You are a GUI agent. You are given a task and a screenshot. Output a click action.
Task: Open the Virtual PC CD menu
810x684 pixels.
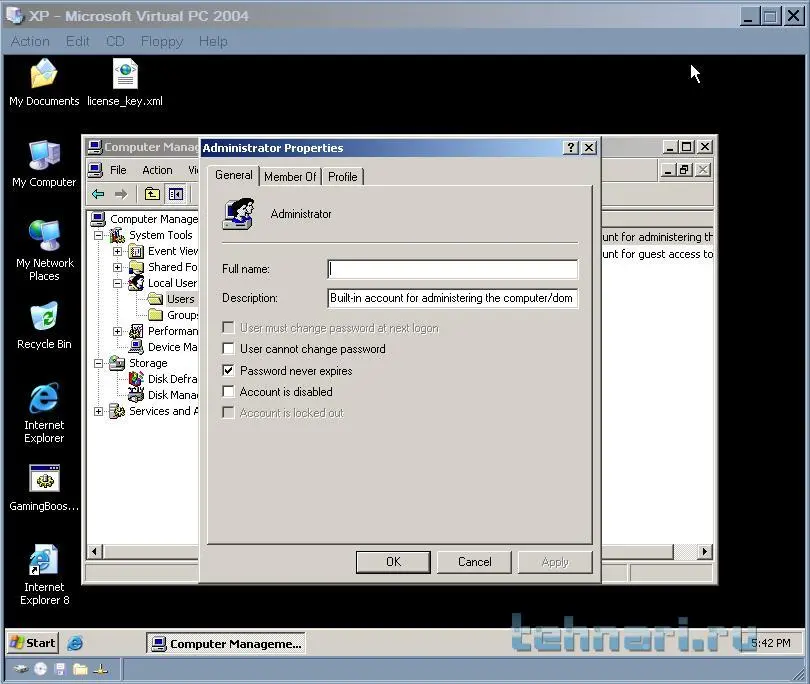[x=115, y=41]
